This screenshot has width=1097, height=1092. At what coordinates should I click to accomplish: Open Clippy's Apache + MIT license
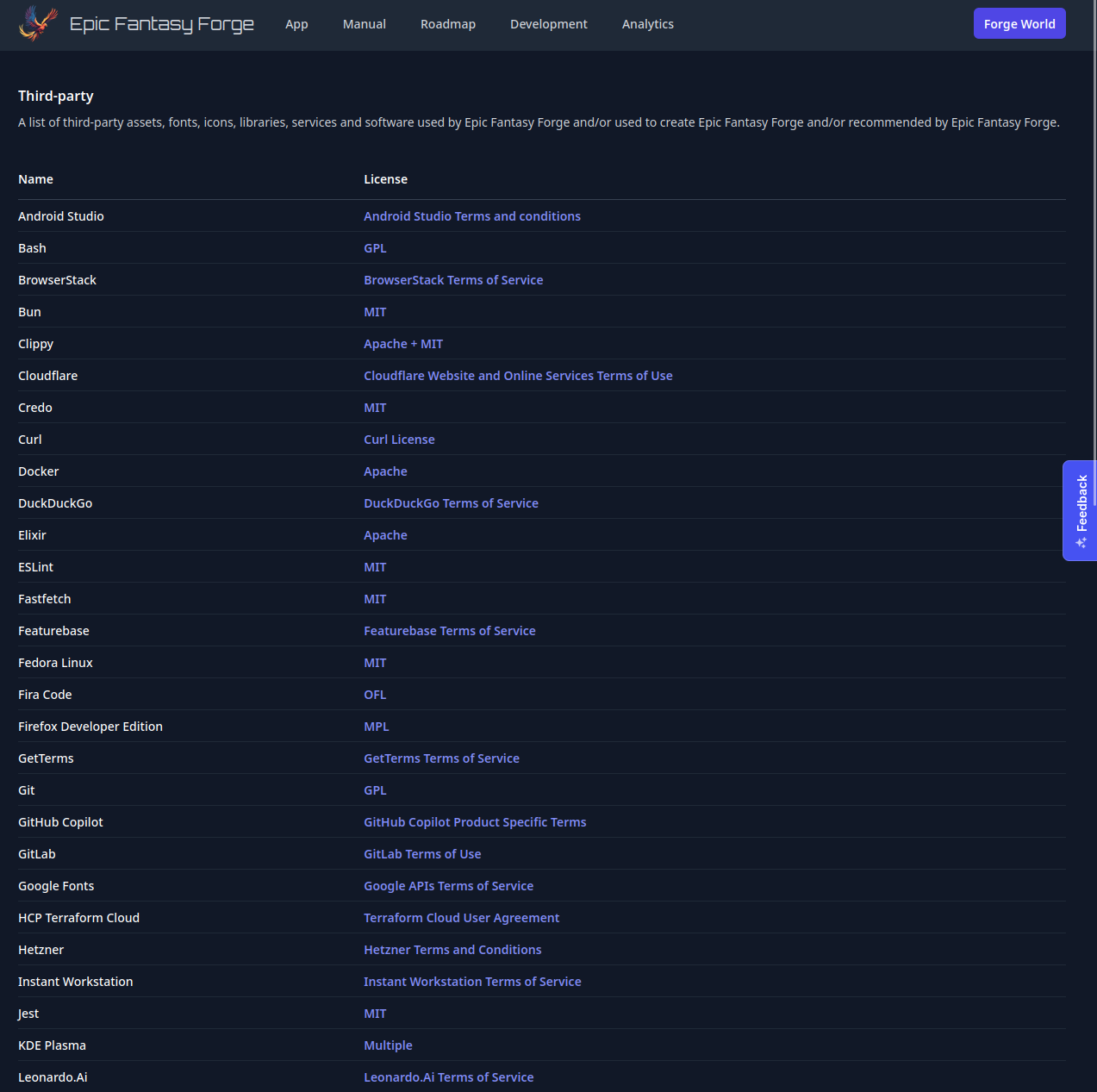click(403, 344)
